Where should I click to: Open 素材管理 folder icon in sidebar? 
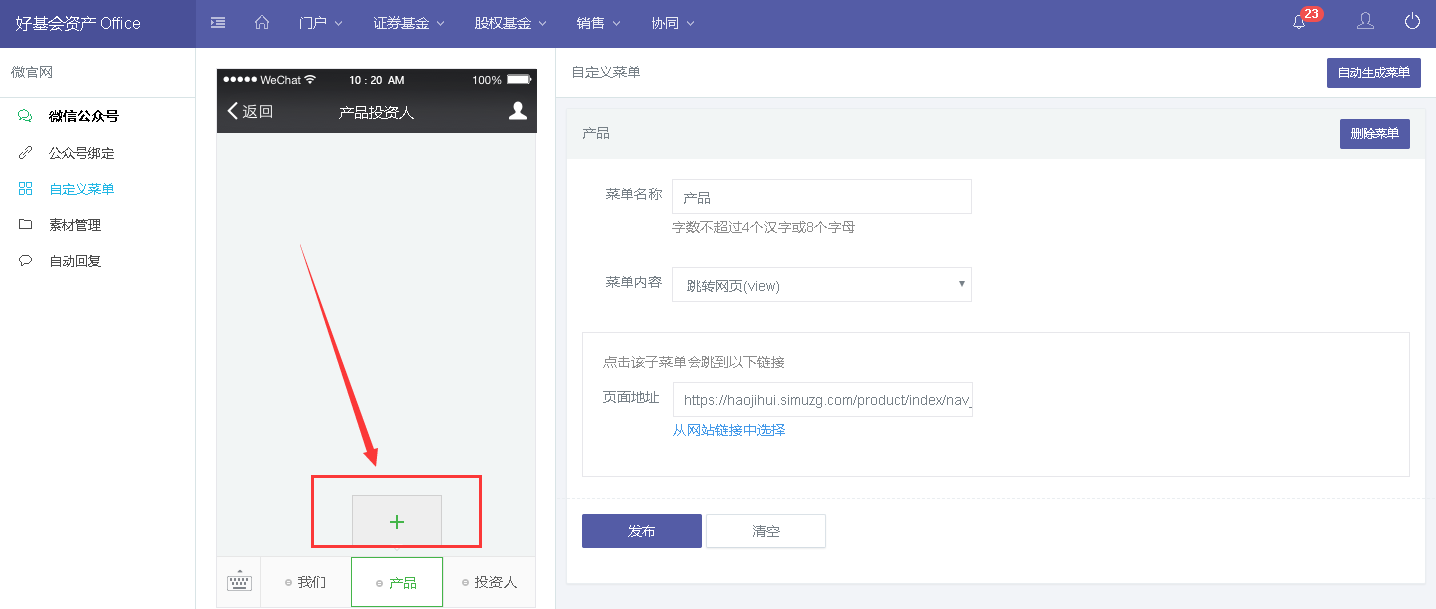click(25, 224)
